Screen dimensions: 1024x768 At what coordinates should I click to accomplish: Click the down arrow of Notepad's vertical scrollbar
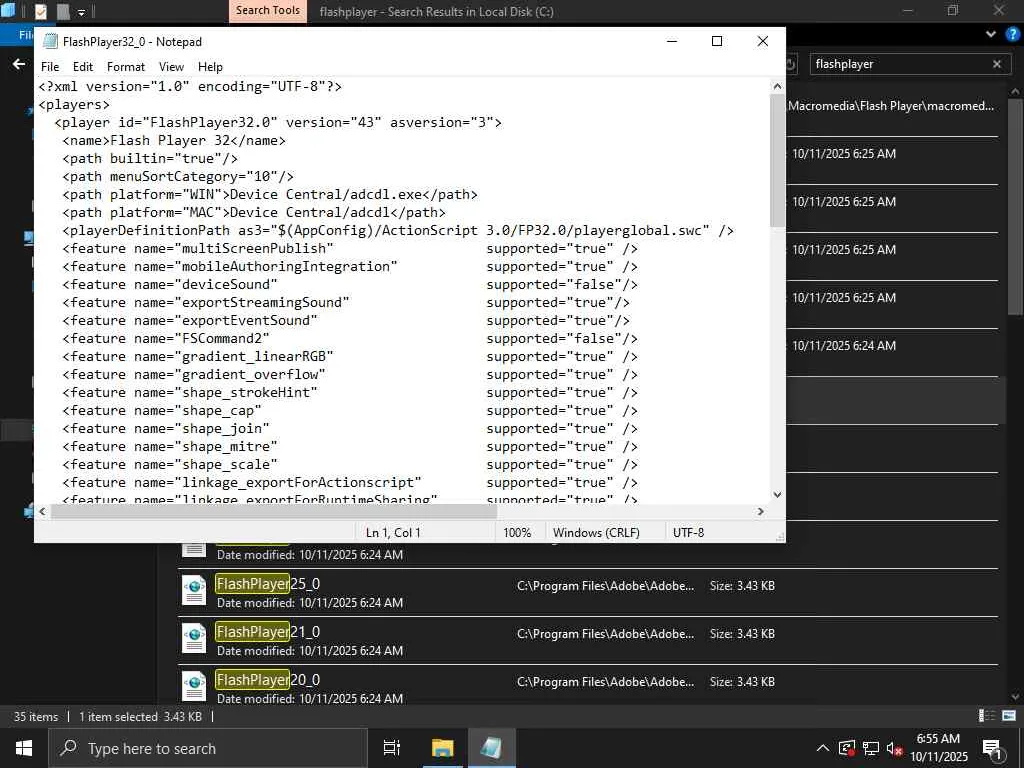click(777, 494)
